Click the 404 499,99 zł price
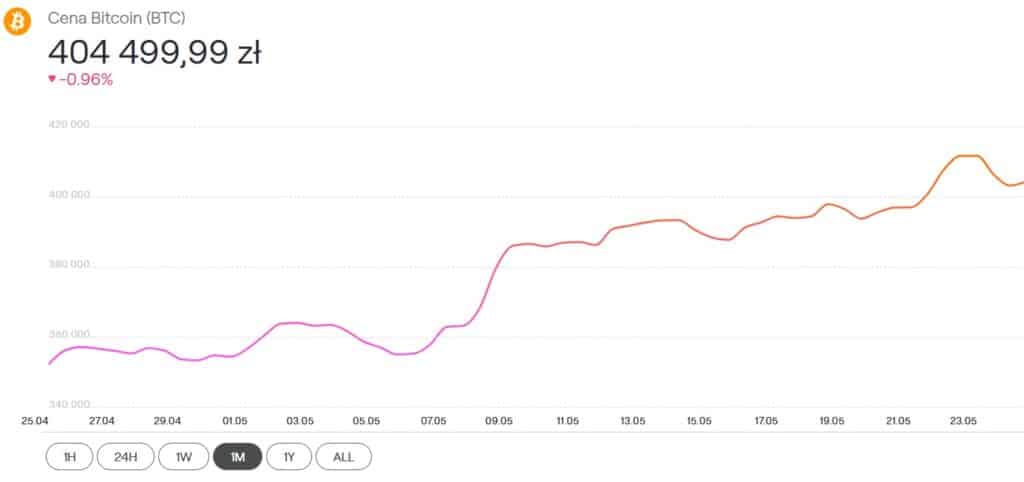This screenshot has height=482, width=1024. [x=154, y=51]
